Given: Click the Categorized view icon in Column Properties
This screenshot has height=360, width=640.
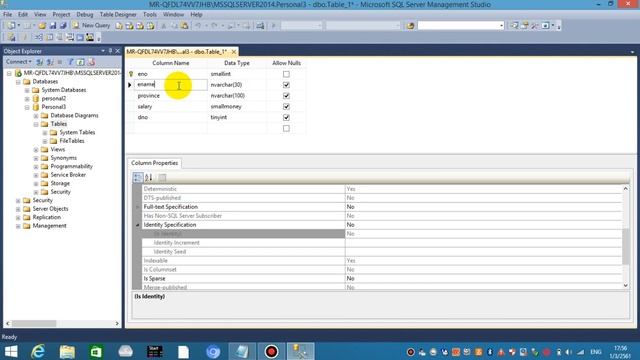Looking at the screenshot, I should [x=138, y=177].
